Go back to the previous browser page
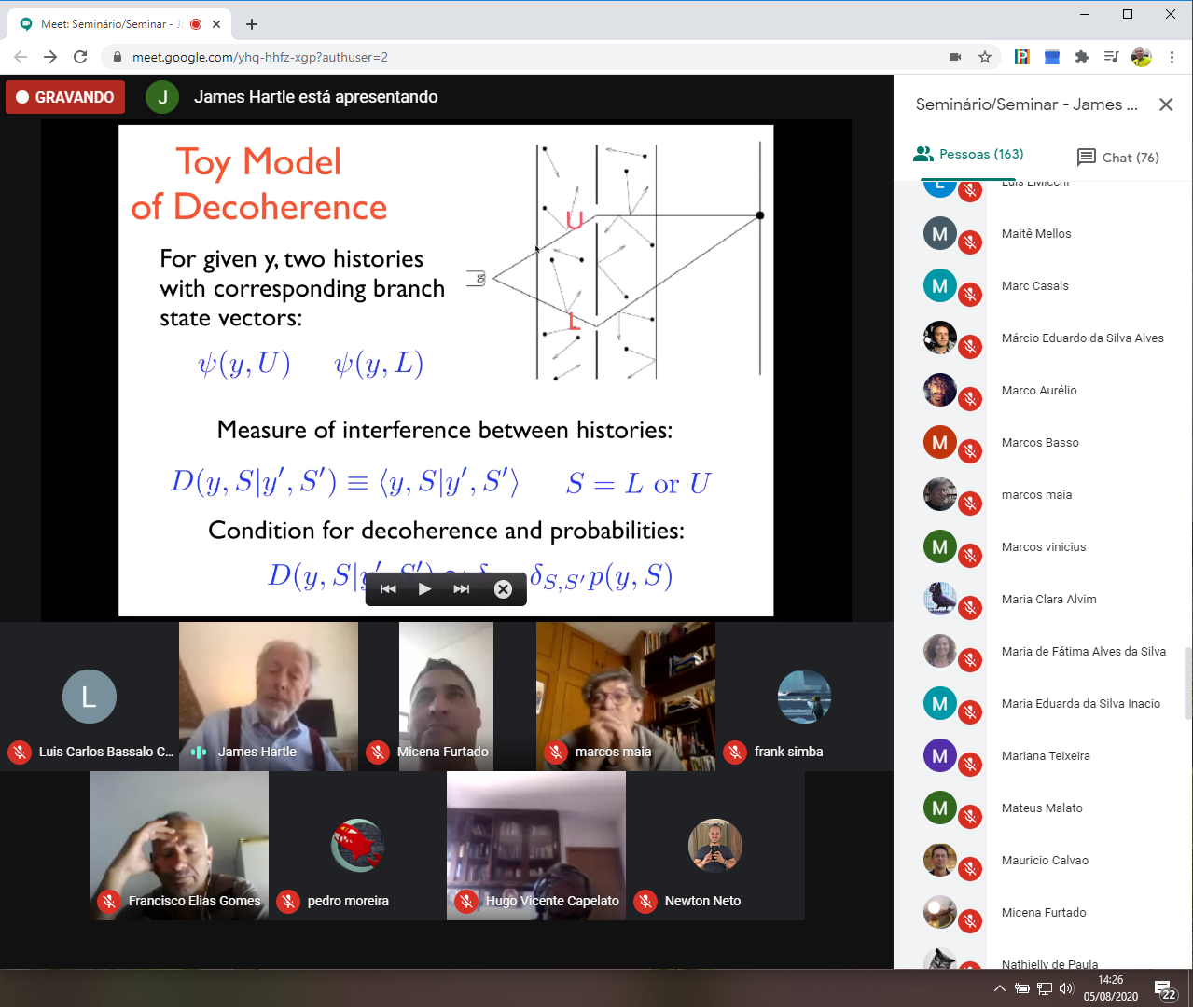The image size is (1193, 1008). pos(21,57)
